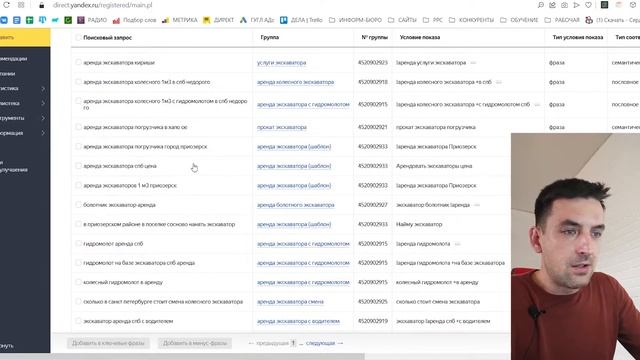
Task: Open the ОБУЧЕНИЕ bookmarks folder
Action: (519, 20)
